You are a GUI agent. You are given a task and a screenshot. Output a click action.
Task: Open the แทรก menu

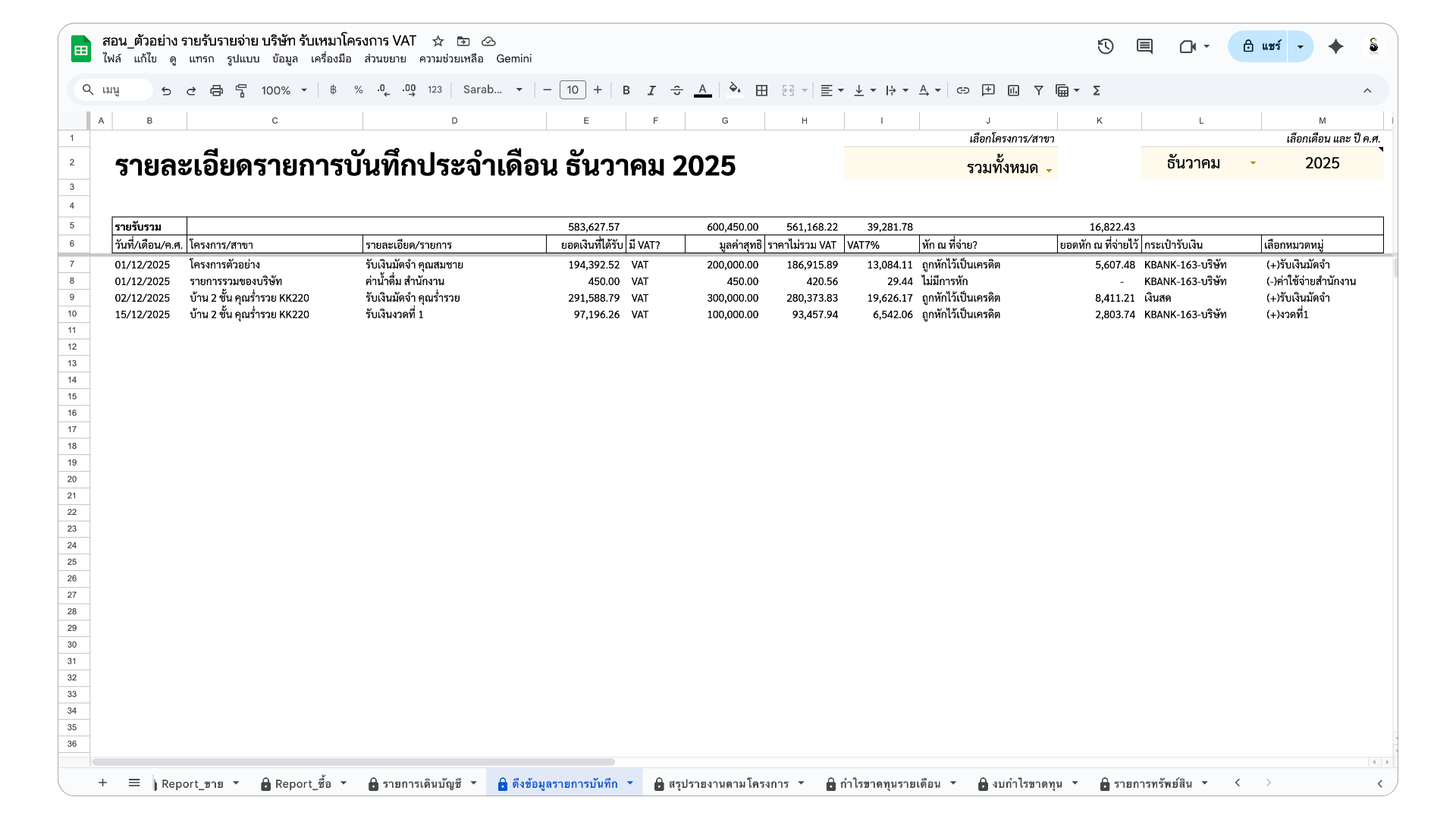point(202,58)
